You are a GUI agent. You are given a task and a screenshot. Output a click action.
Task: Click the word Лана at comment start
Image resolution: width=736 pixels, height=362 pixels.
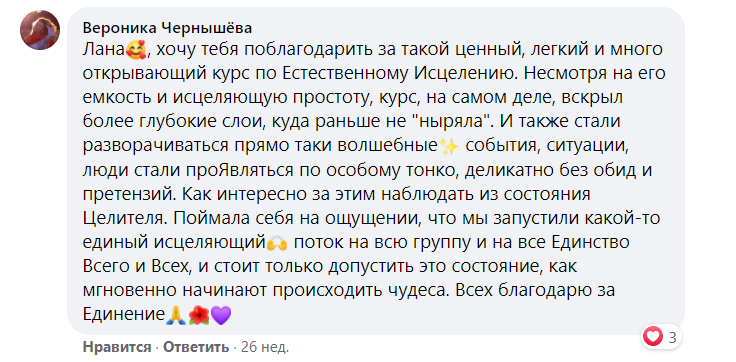pyautogui.click(x=105, y=49)
